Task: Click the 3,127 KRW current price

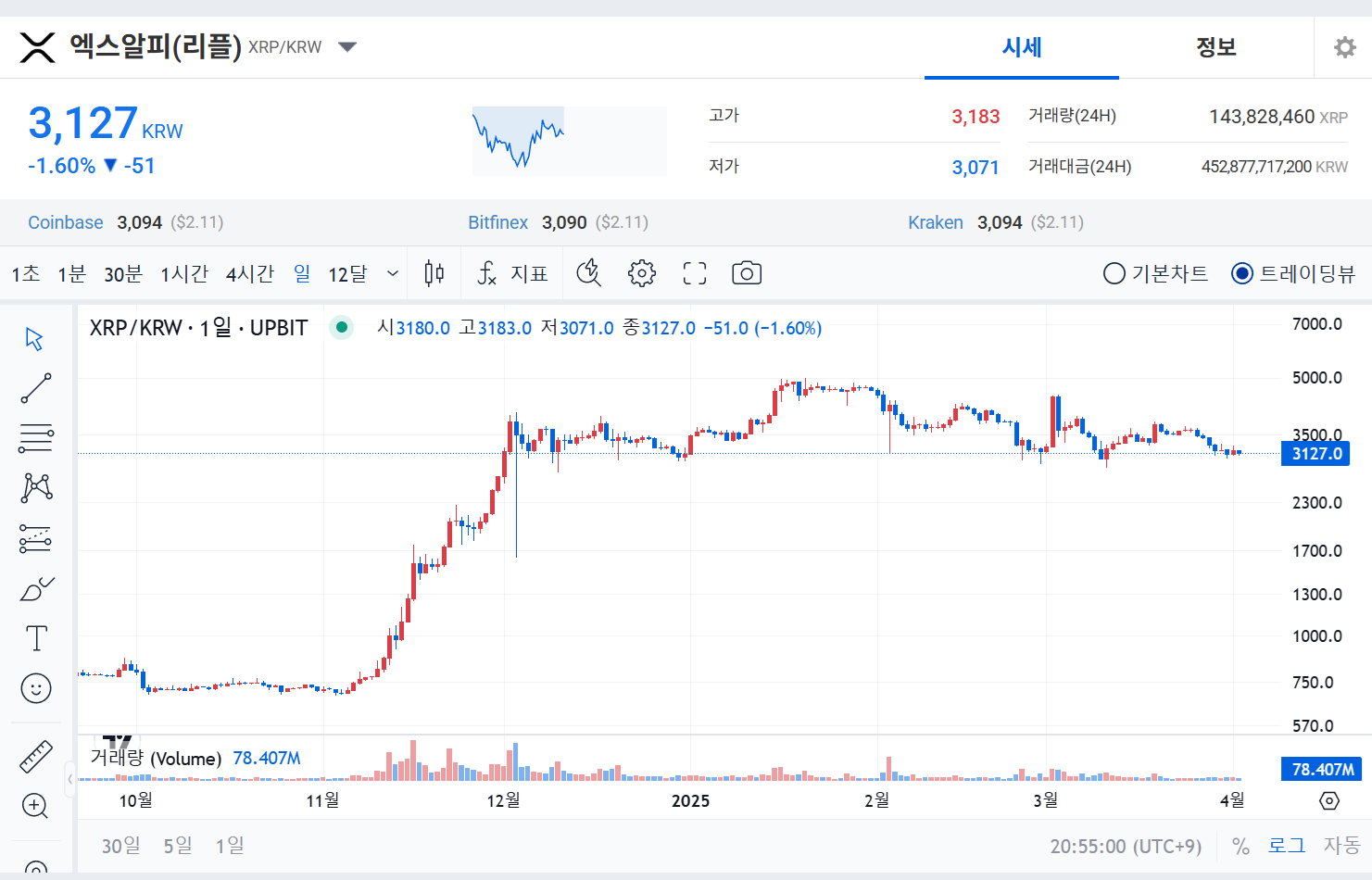Action: tap(106, 123)
